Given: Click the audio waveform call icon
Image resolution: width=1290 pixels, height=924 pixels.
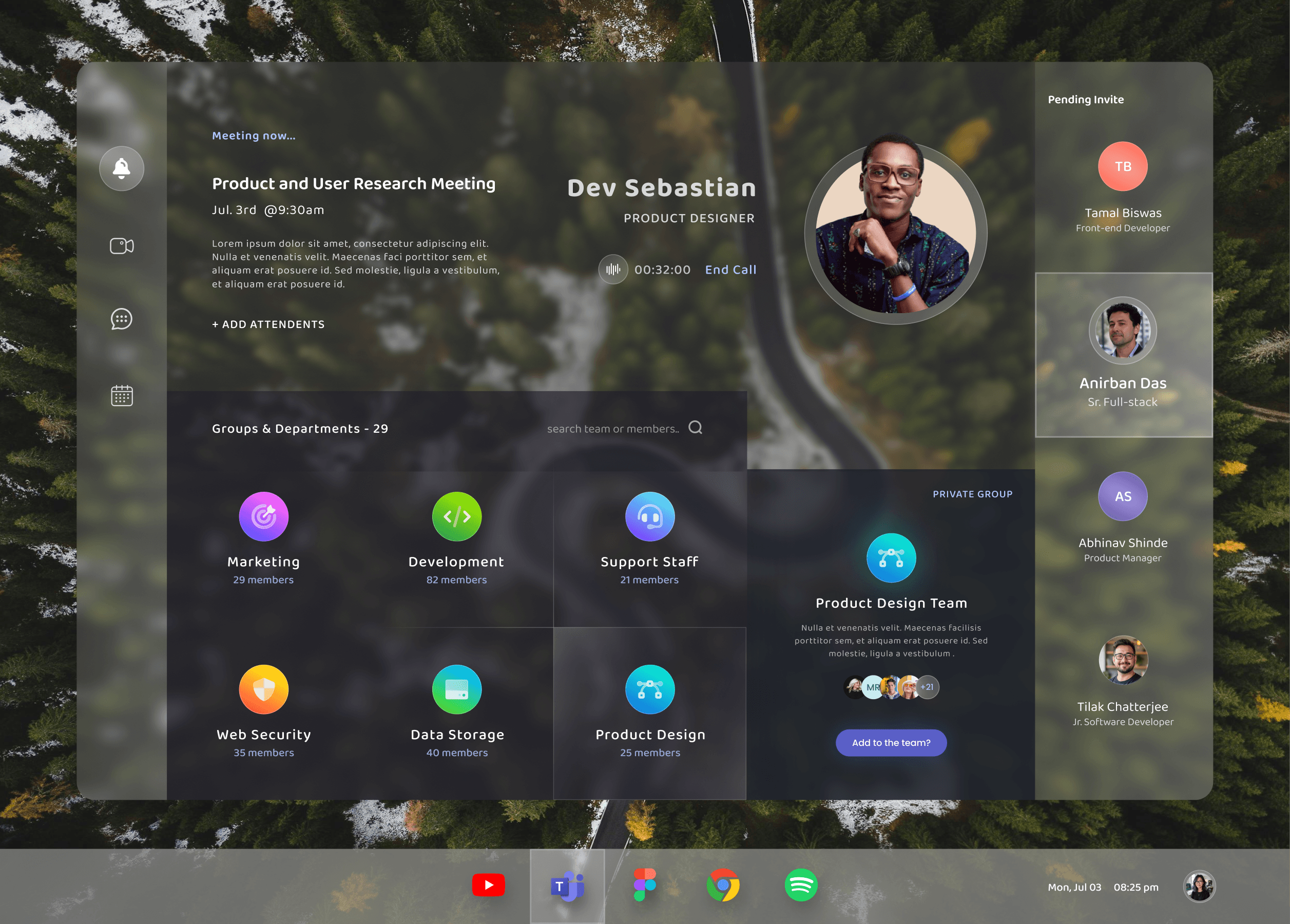Looking at the screenshot, I should click(613, 269).
